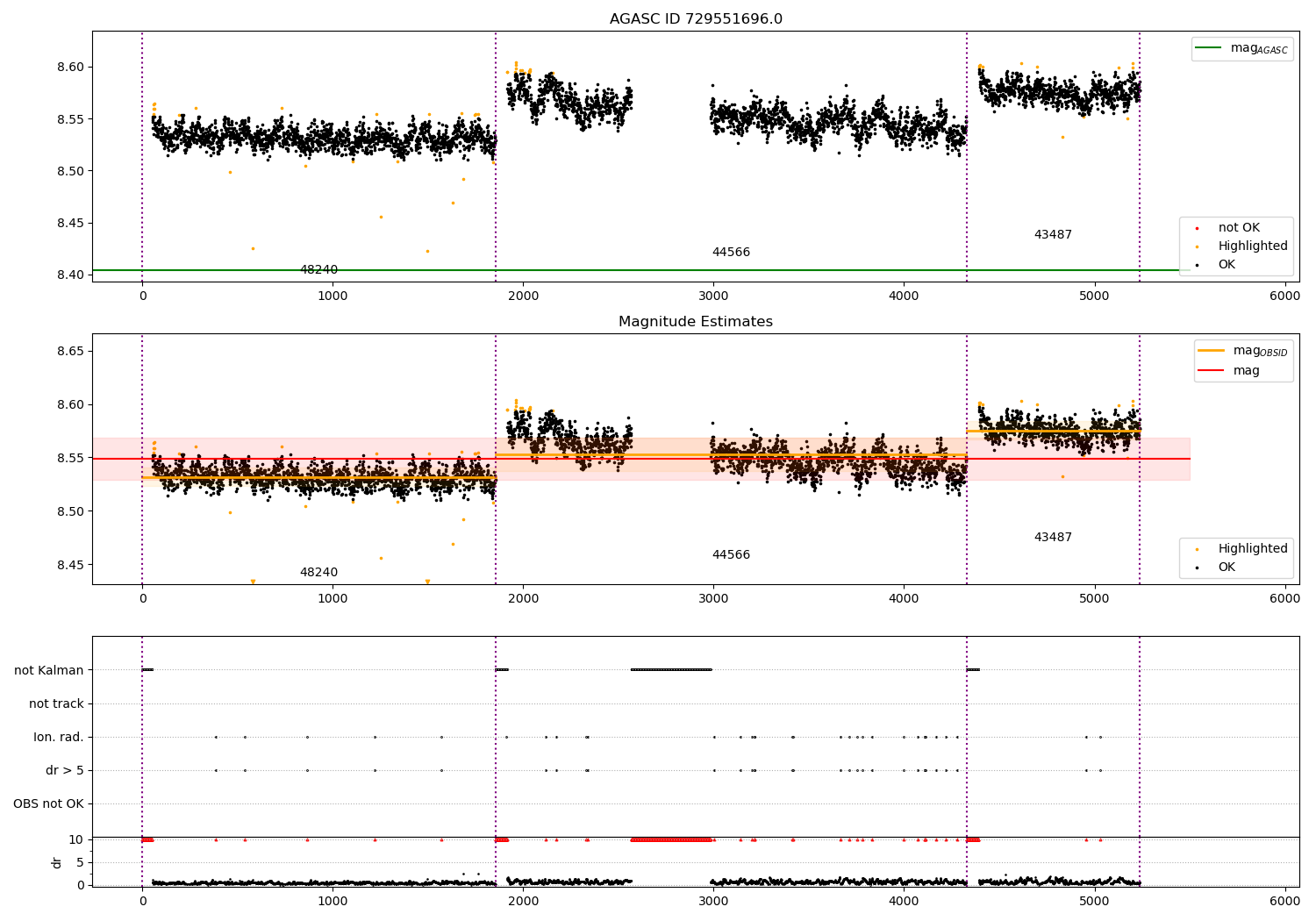
Task: Click the 'Highlighted' legend entry in the top plot
Action: [1253, 246]
